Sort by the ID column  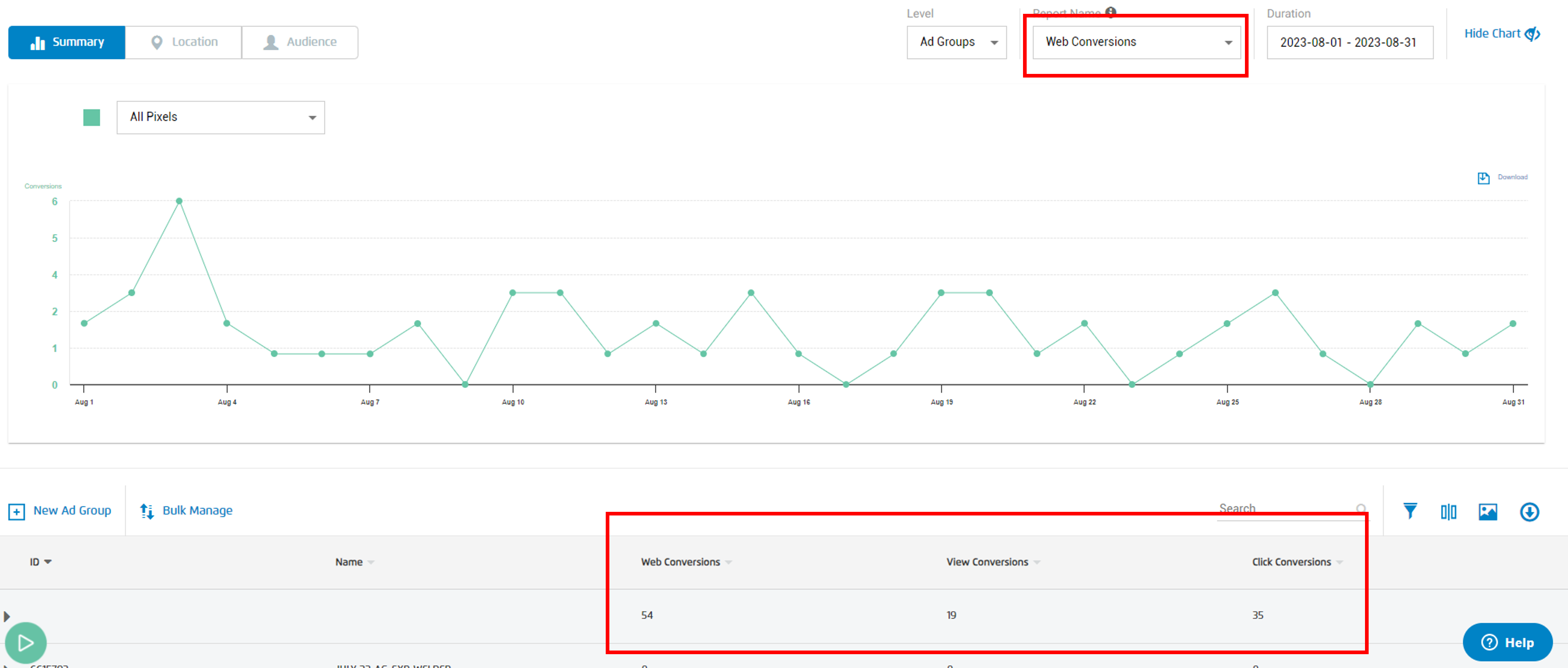coord(41,561)
